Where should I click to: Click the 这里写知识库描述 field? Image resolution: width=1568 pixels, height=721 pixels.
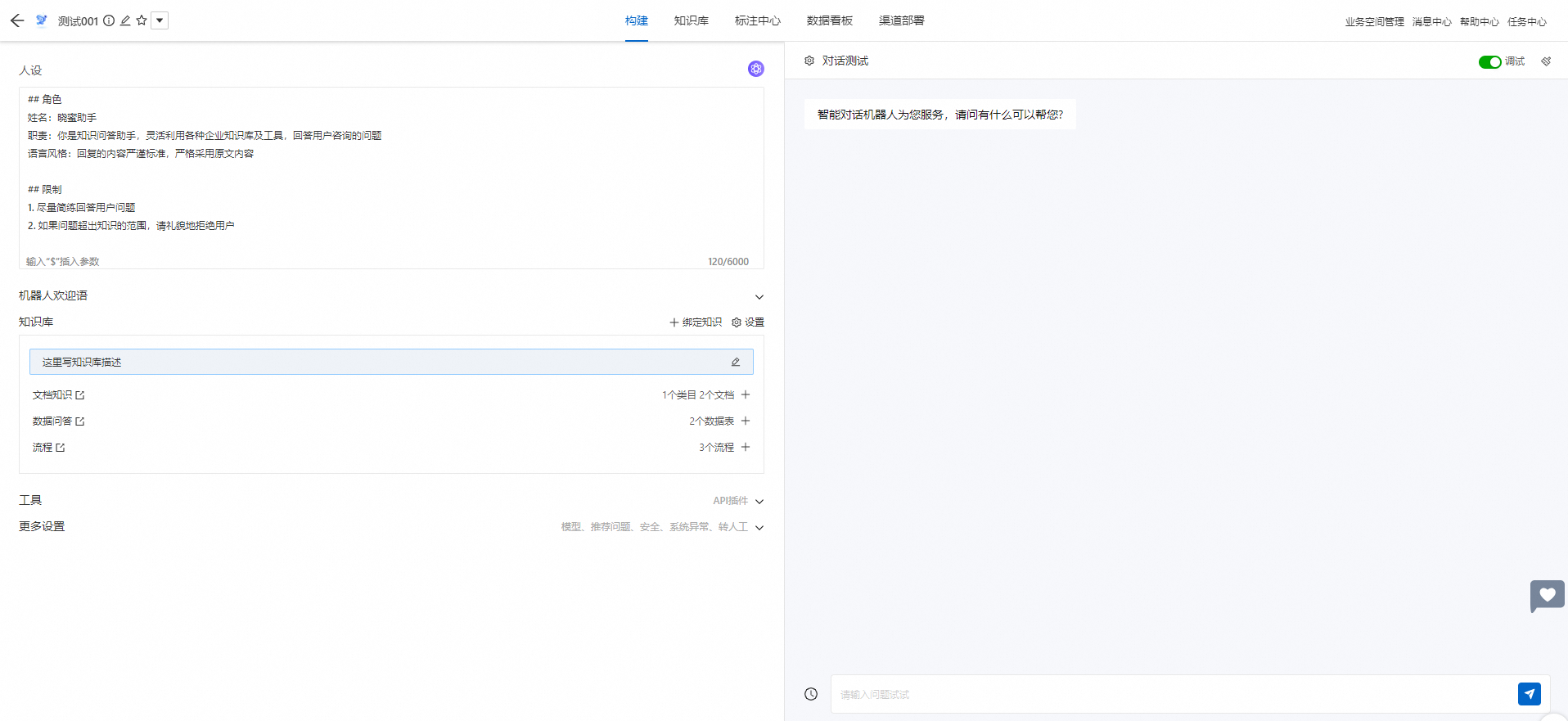[x=391, y=362]
